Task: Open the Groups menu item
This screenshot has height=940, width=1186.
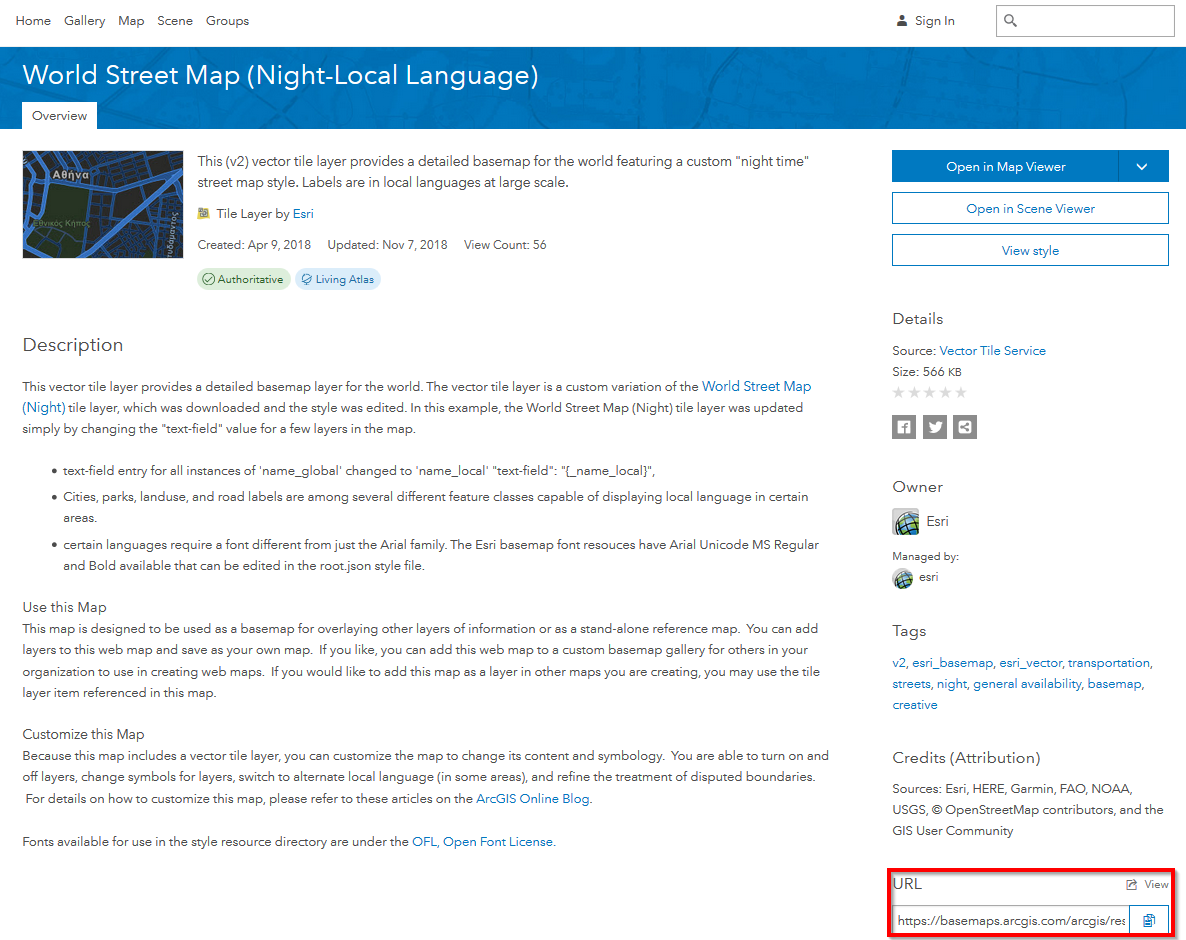Action: (x=227, y=20)
